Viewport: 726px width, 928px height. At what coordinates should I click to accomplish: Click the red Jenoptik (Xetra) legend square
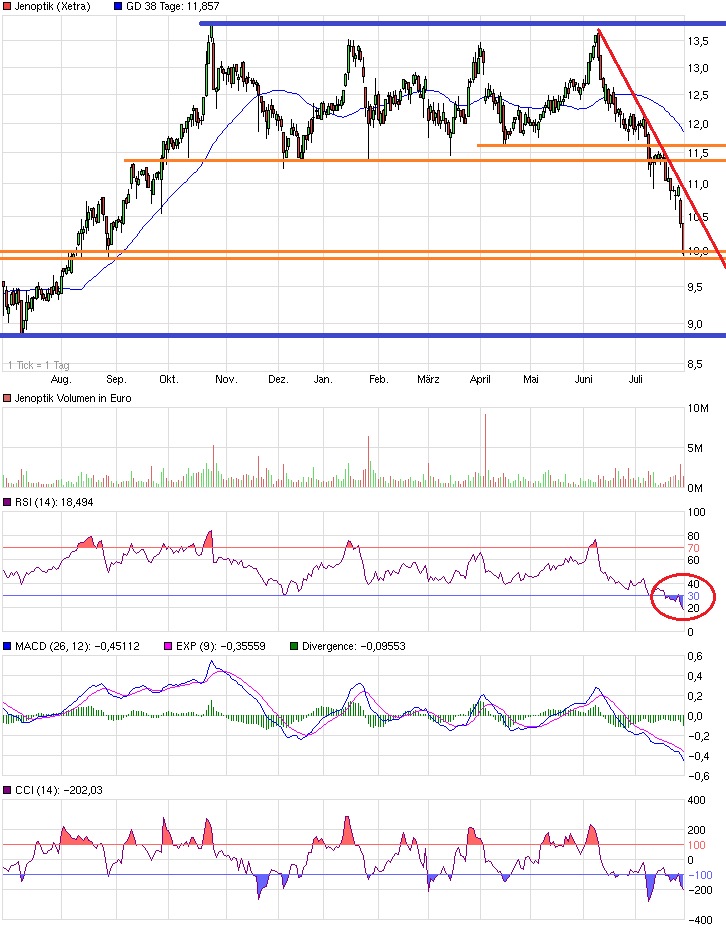click(7, 7)
